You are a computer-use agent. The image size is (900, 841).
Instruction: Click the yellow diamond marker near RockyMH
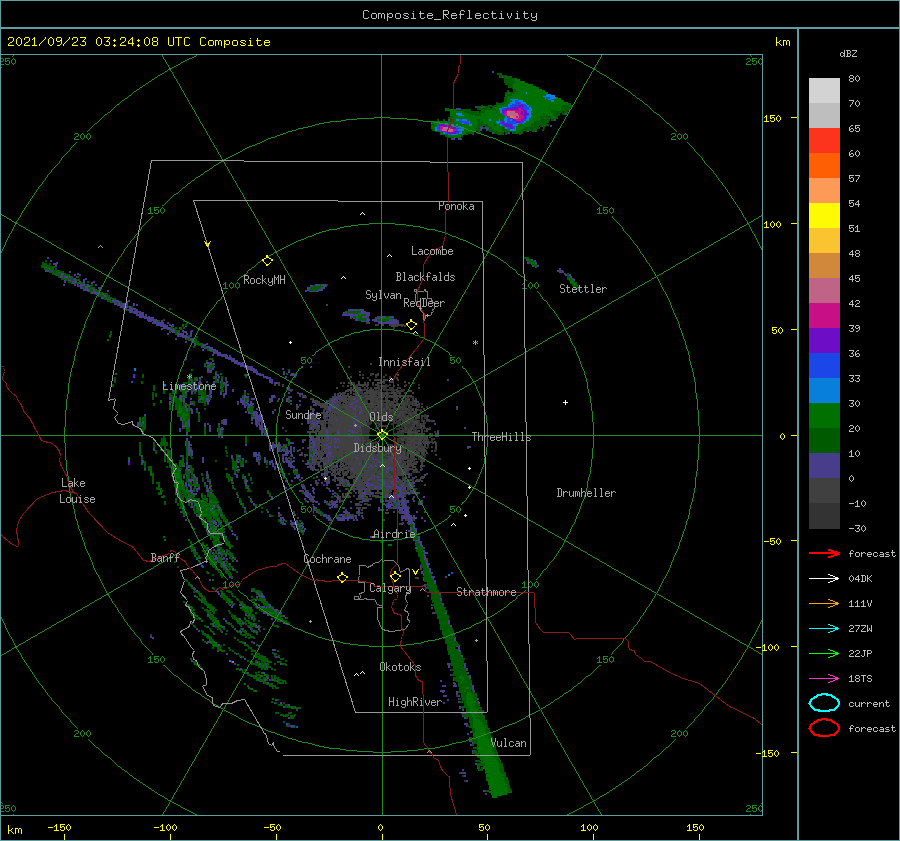click(x=267, y=261)
